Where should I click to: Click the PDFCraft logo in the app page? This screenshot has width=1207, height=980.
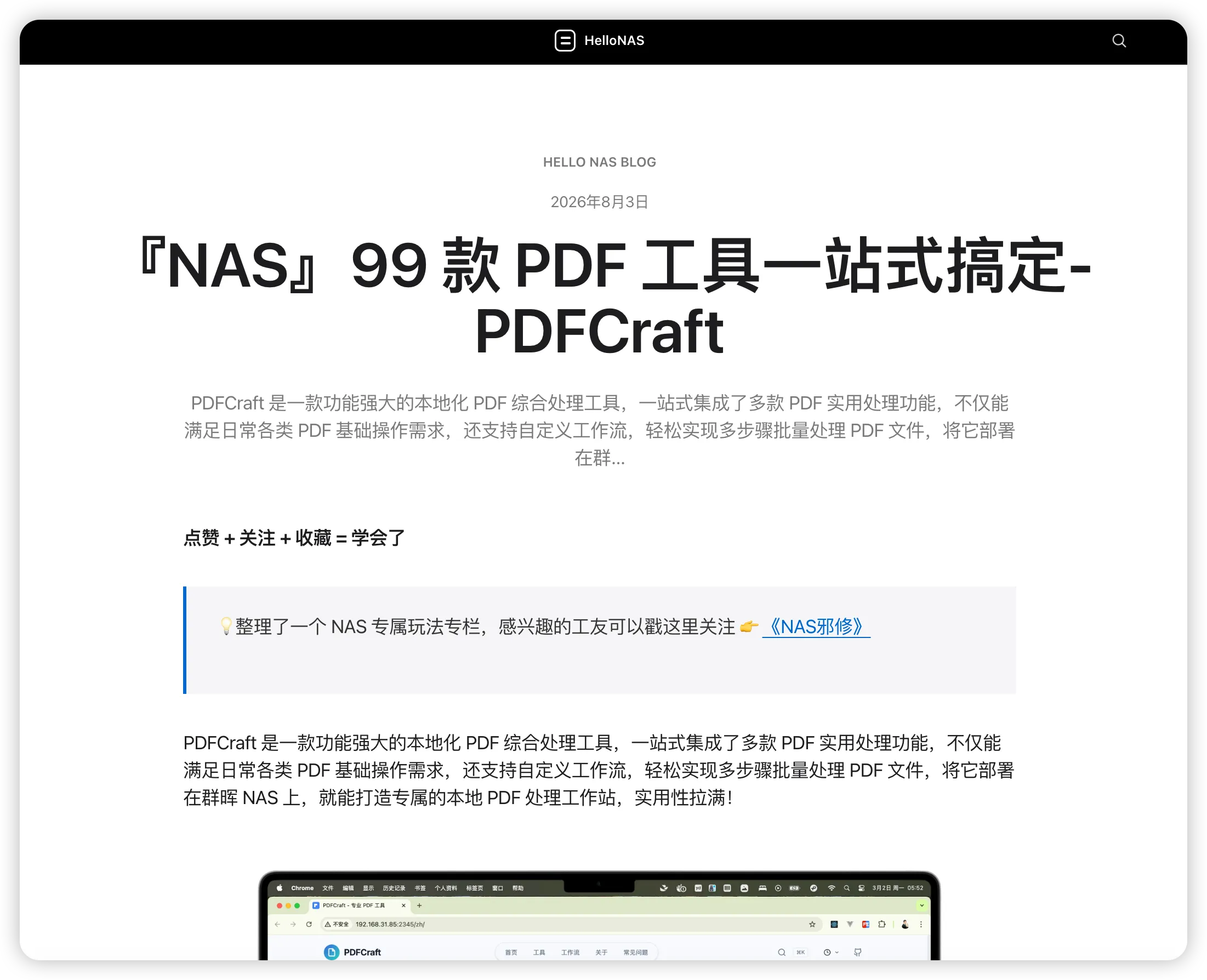352,952
